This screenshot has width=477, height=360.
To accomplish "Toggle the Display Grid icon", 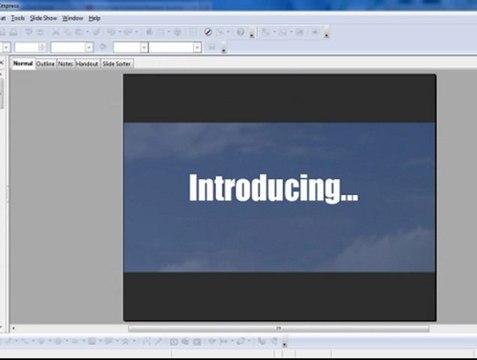I will [x=193, y=32].
